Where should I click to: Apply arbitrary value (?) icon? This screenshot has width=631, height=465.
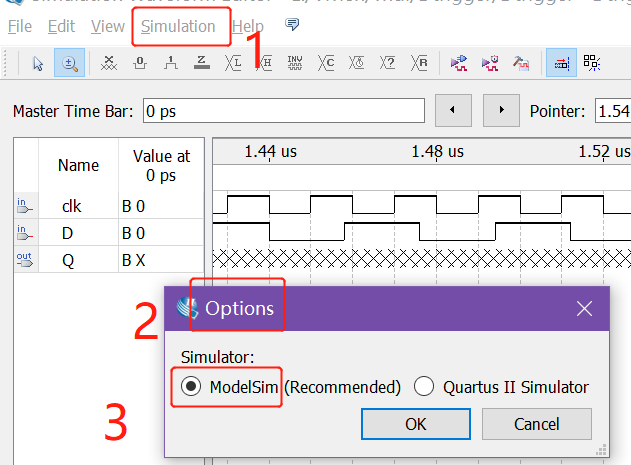tap(388, 63)
